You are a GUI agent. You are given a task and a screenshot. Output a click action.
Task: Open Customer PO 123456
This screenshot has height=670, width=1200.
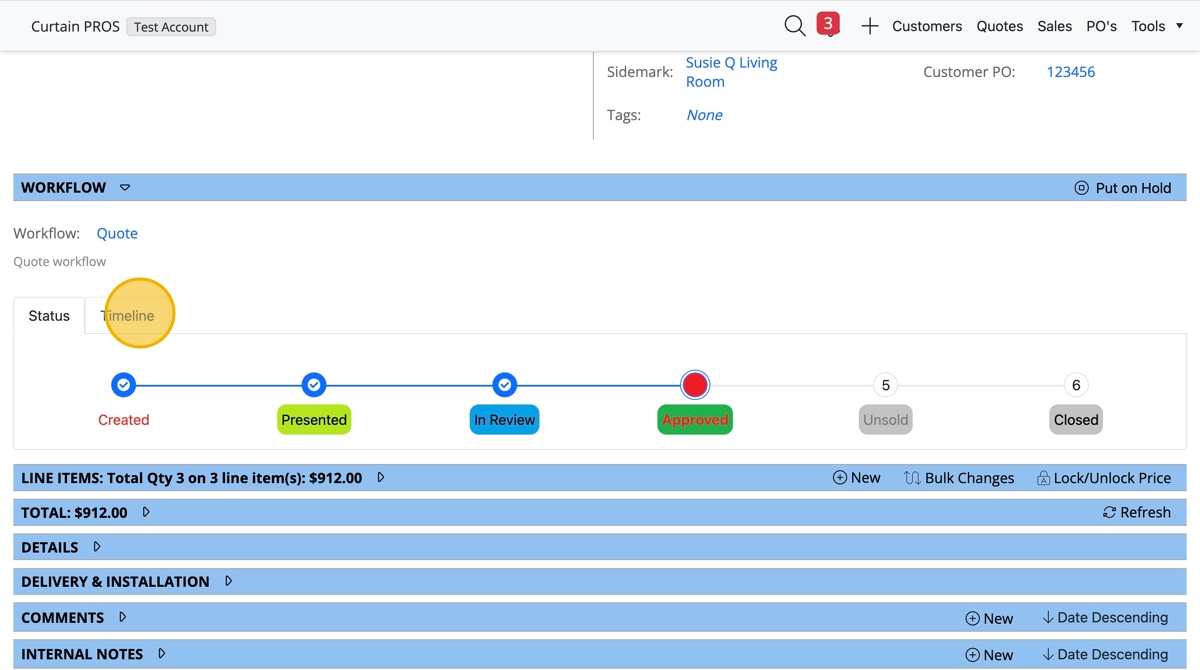coord(1070,72)
